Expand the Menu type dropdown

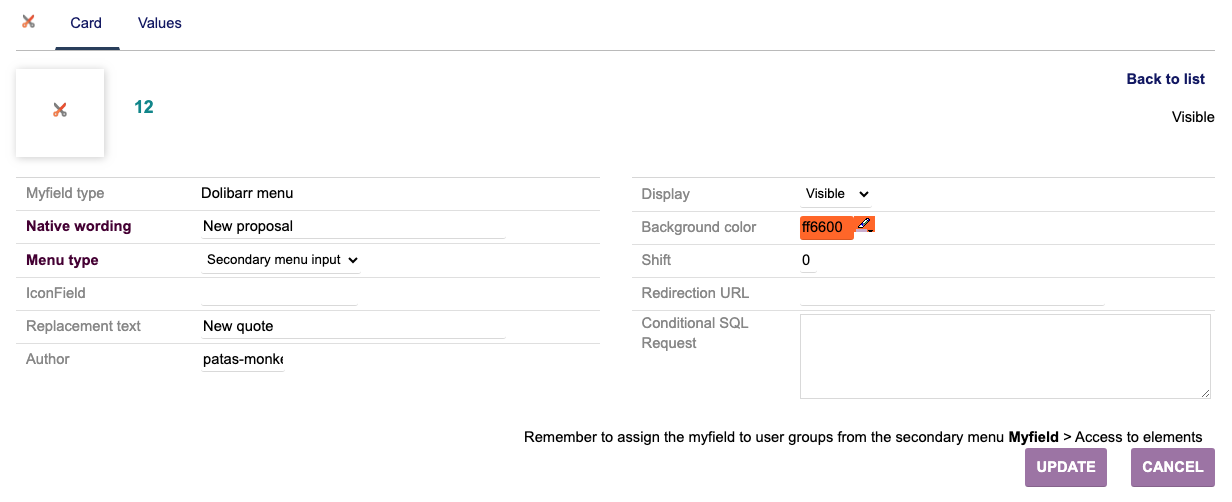281,260
